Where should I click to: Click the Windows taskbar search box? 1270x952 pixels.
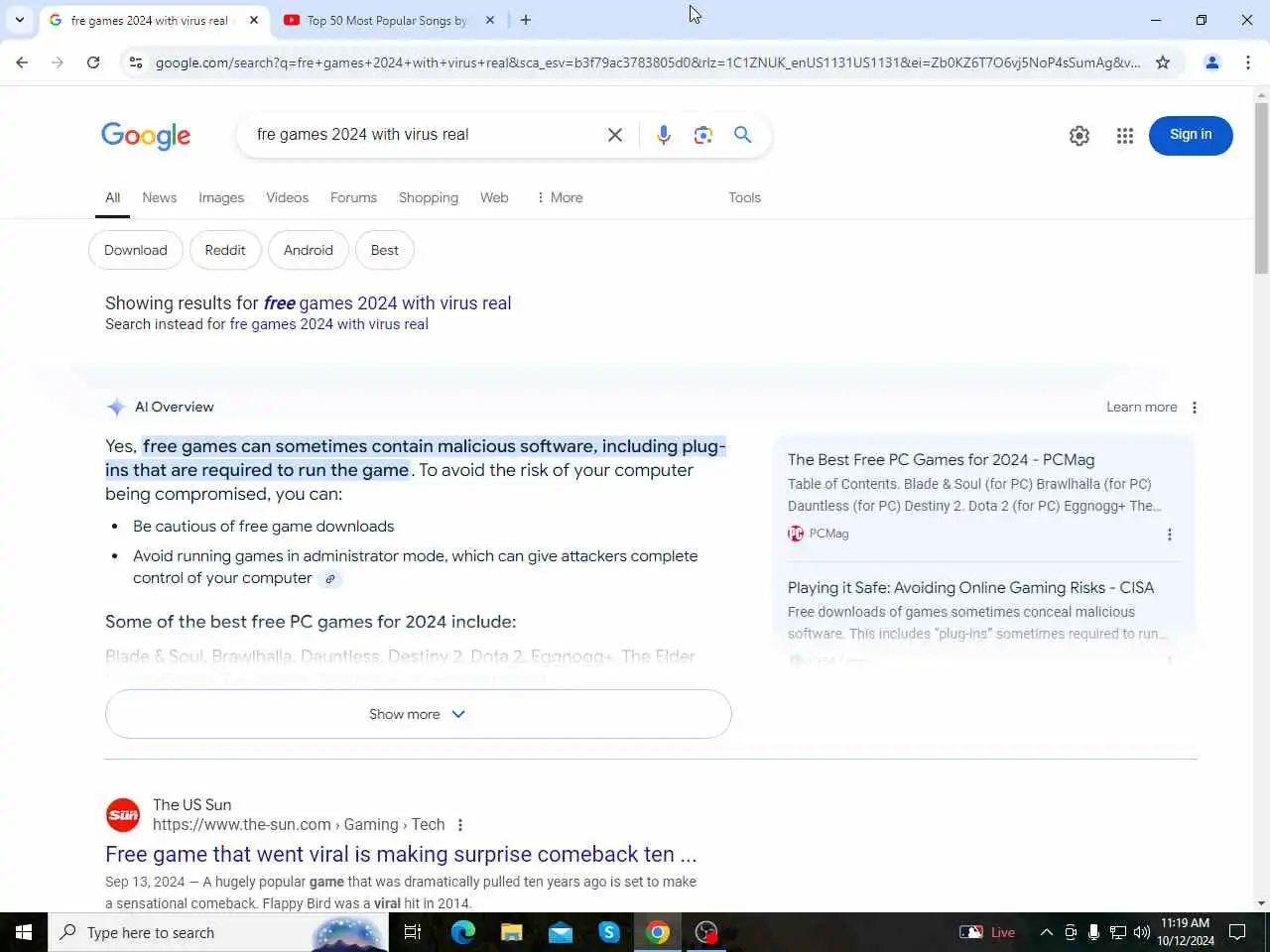(218, 932)
